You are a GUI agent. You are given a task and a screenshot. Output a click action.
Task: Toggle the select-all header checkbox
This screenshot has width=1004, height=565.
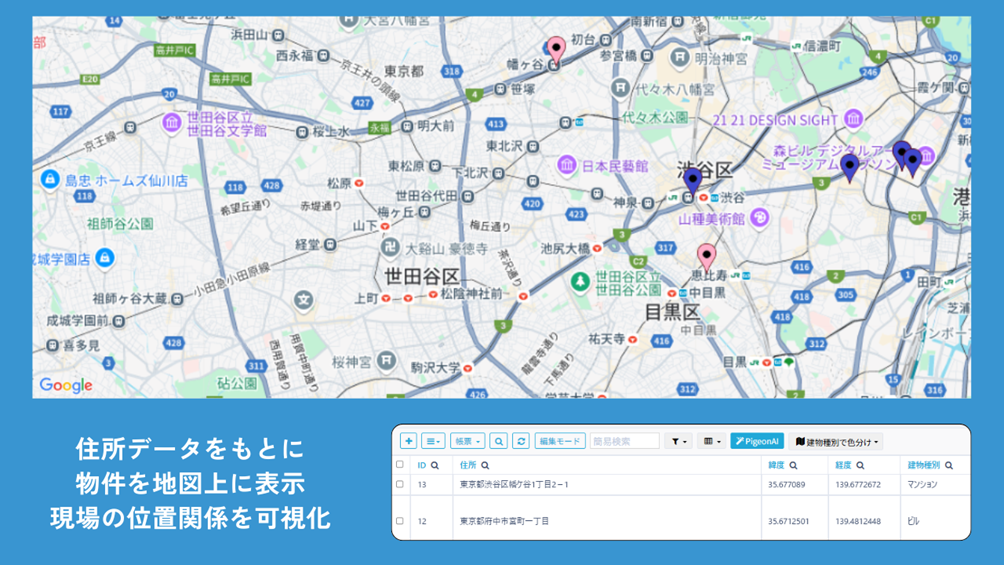(x=400, y=464)
